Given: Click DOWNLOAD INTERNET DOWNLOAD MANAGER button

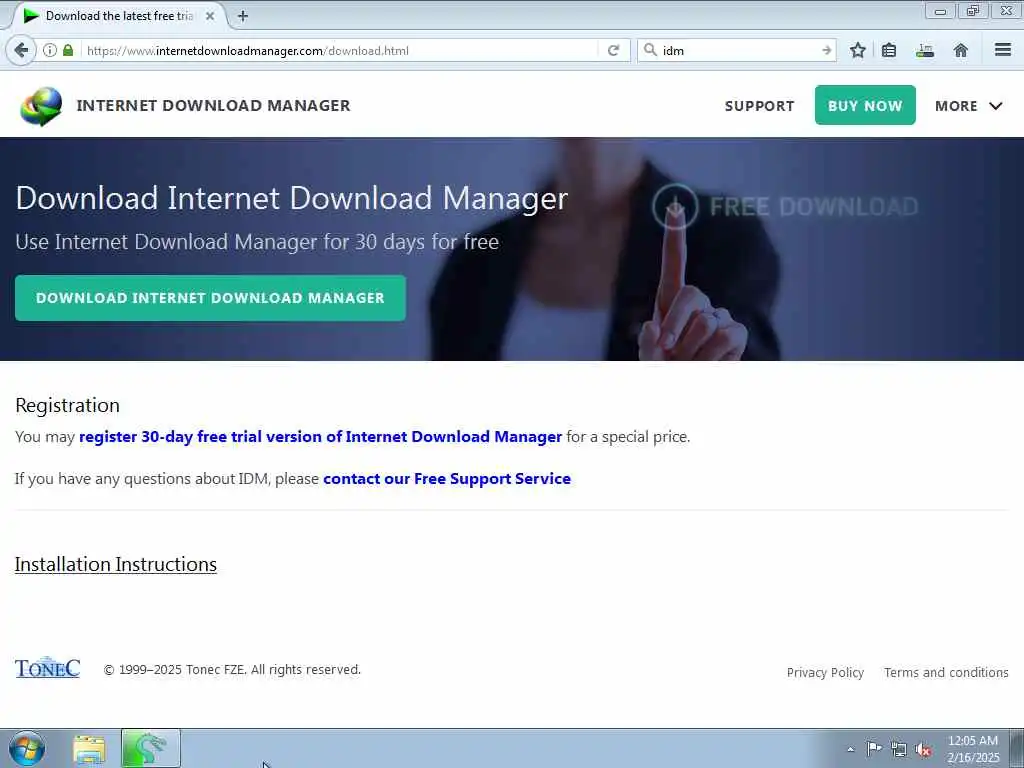Looking at the screenshot, I should pyautogui.click(x=210, y=298).
